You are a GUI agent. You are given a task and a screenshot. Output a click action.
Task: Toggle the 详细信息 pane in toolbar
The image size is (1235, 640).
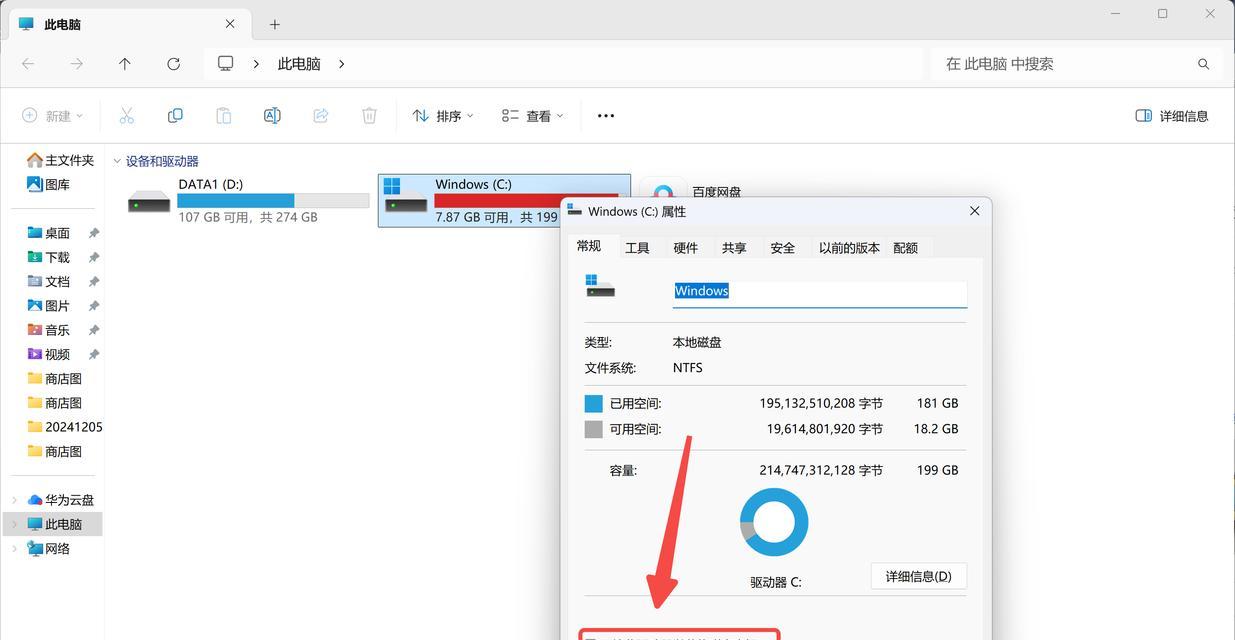(1172, 116)
